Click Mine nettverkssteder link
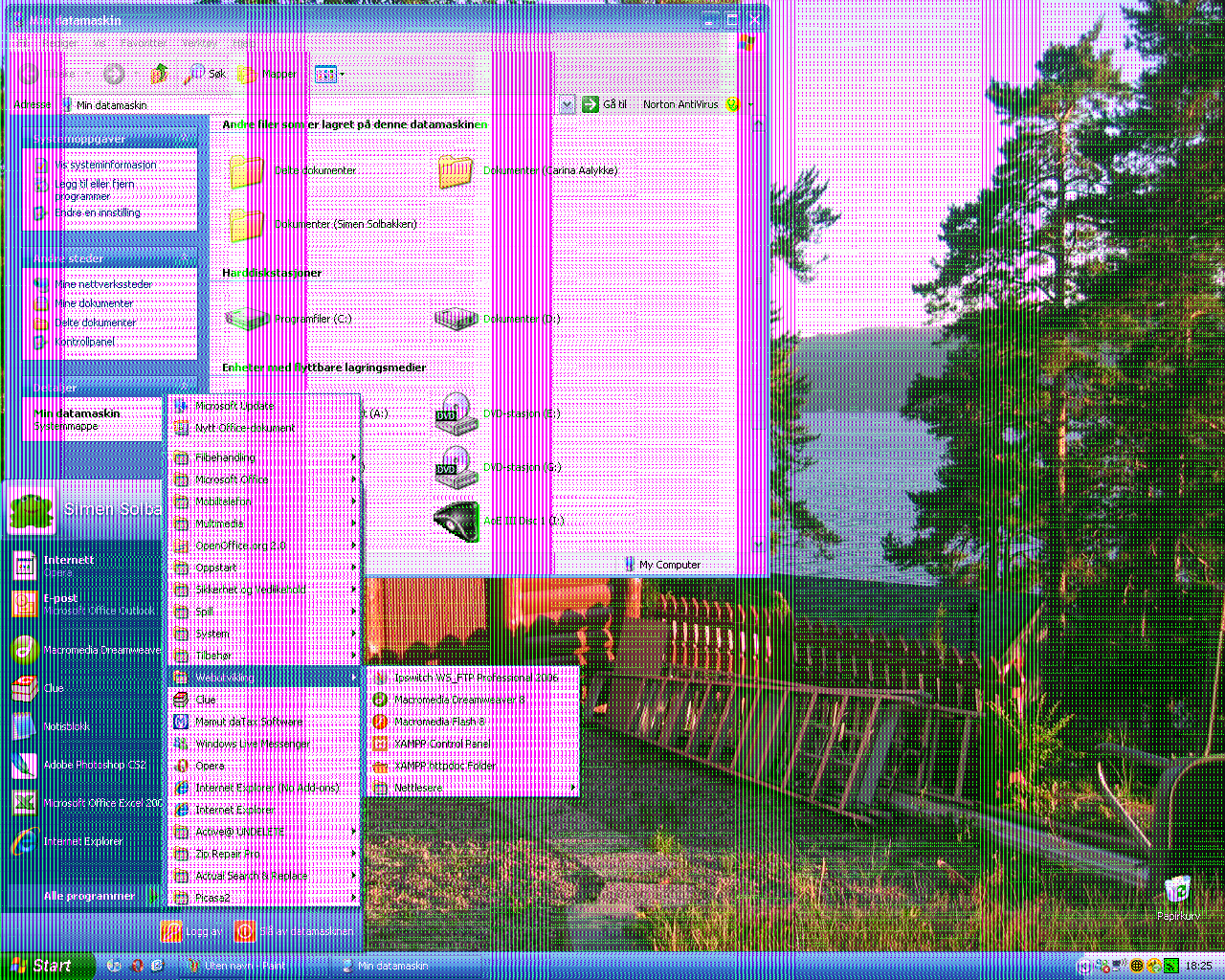Image resolution: width=1225 pixels, height=980 pixels. coord(93,284)
